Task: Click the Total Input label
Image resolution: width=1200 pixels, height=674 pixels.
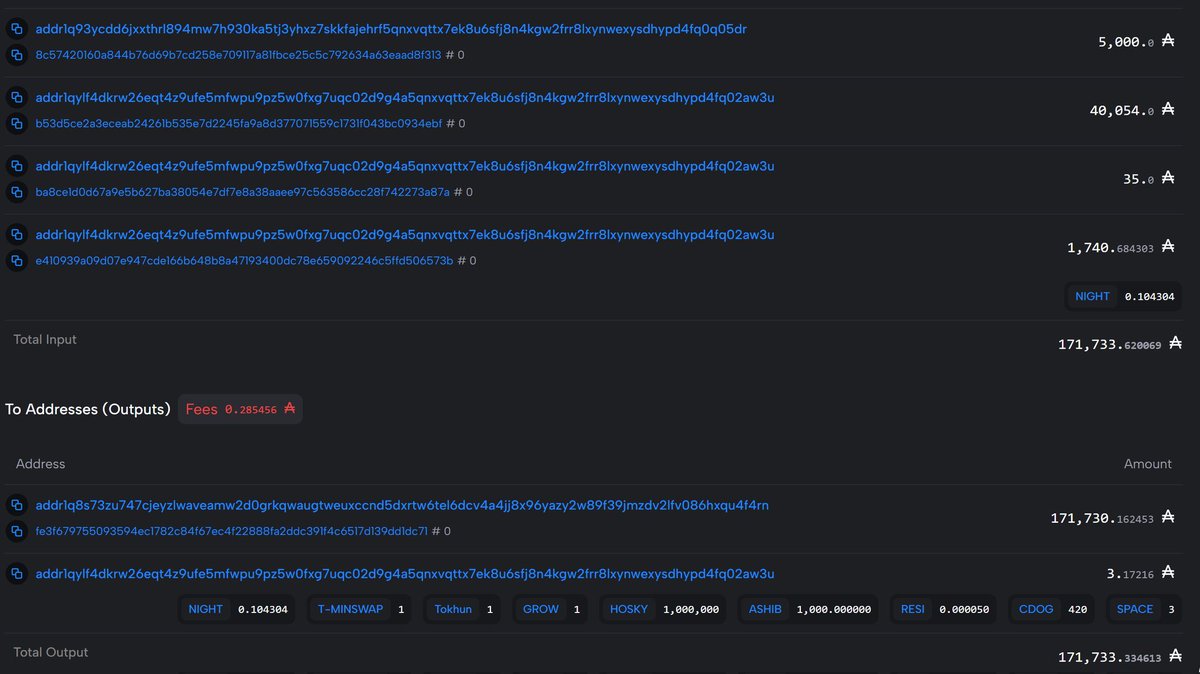Action: click(45, 340)
